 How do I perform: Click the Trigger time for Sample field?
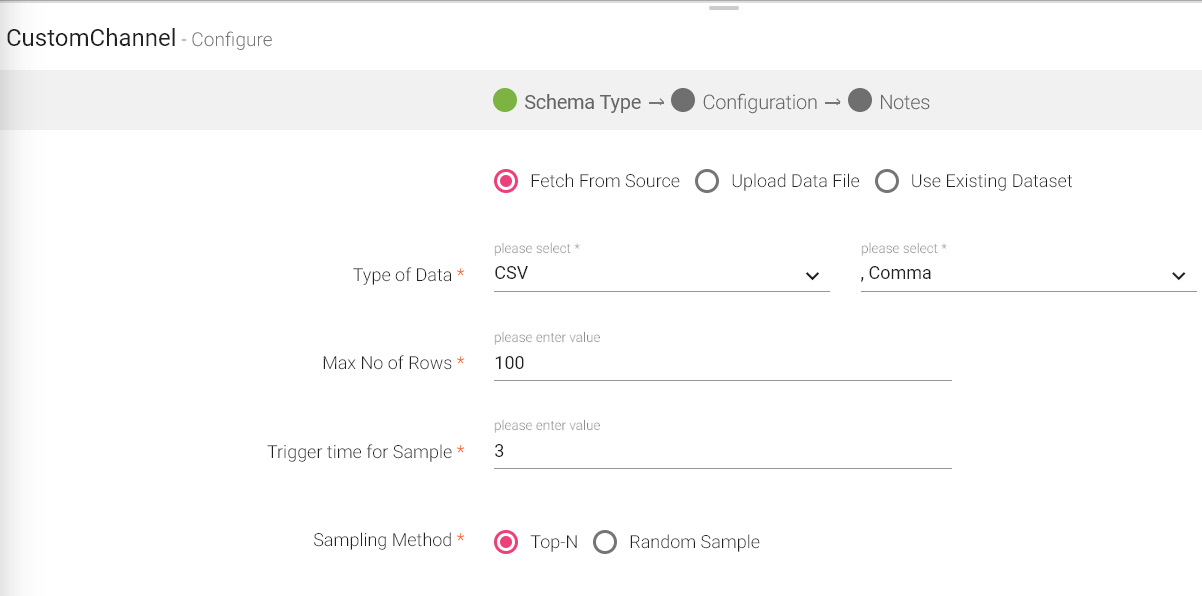722,452
